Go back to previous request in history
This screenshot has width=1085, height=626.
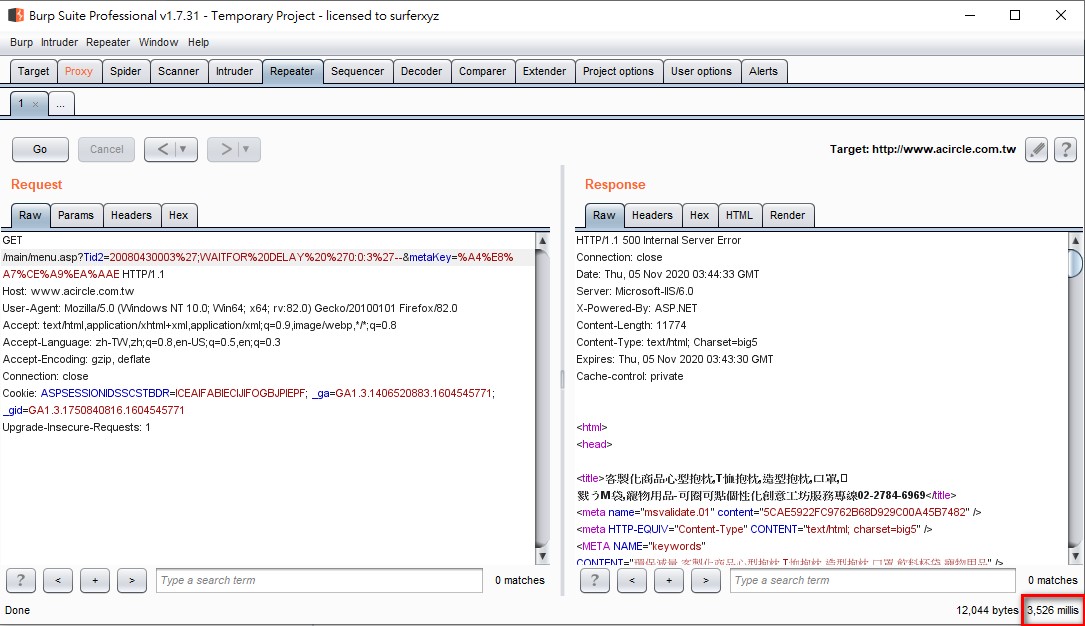(162, 149)
